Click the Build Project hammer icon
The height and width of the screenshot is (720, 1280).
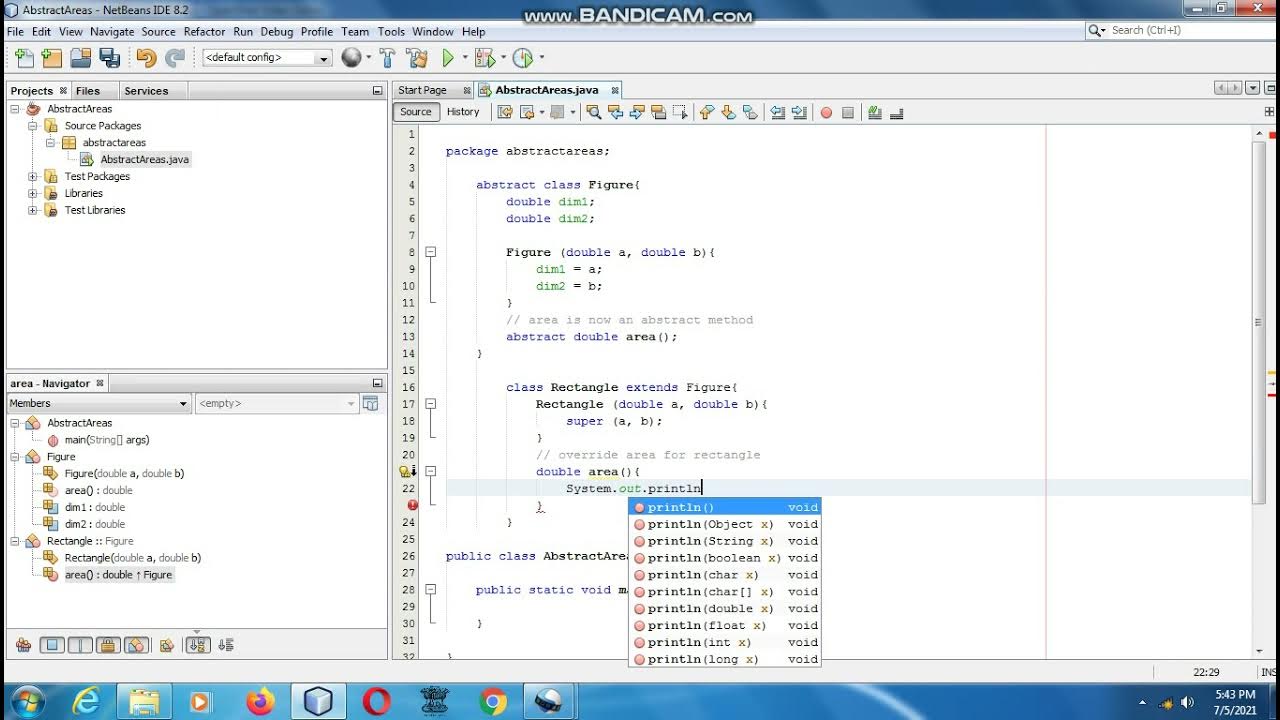point(387,58)
